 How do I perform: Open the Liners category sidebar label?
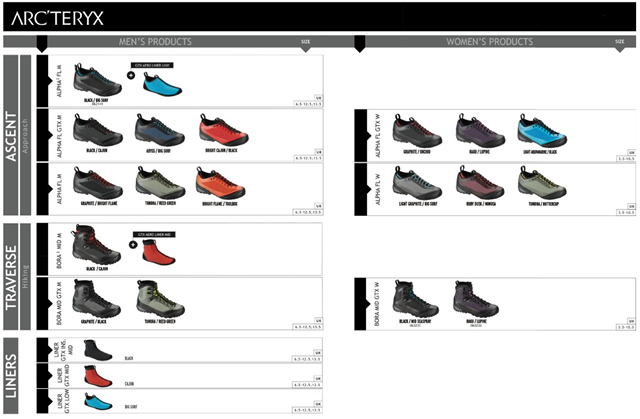click(x=11, y=376)
